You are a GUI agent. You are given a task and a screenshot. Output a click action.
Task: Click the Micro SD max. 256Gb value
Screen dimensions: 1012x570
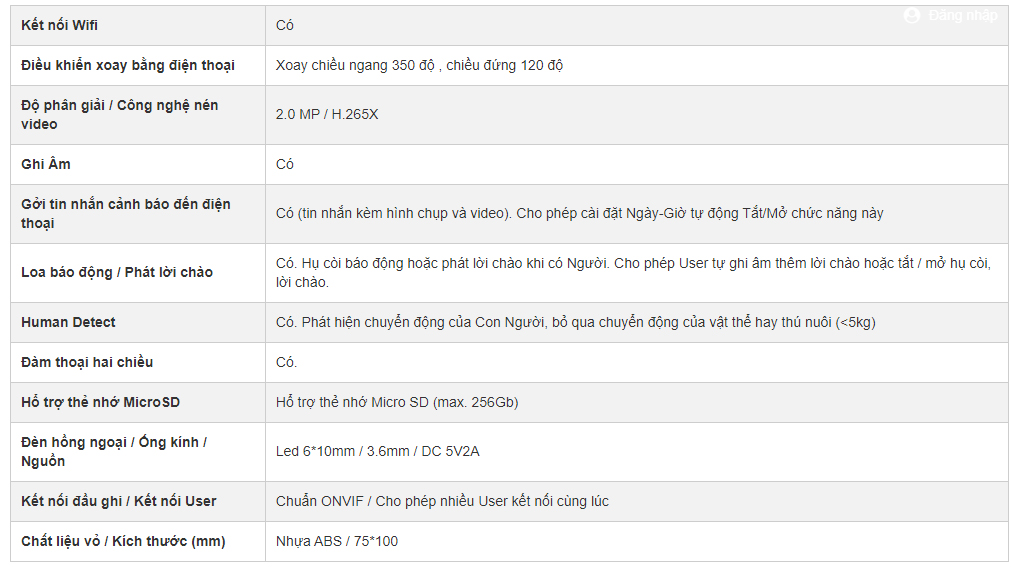[x=397, y=402]
